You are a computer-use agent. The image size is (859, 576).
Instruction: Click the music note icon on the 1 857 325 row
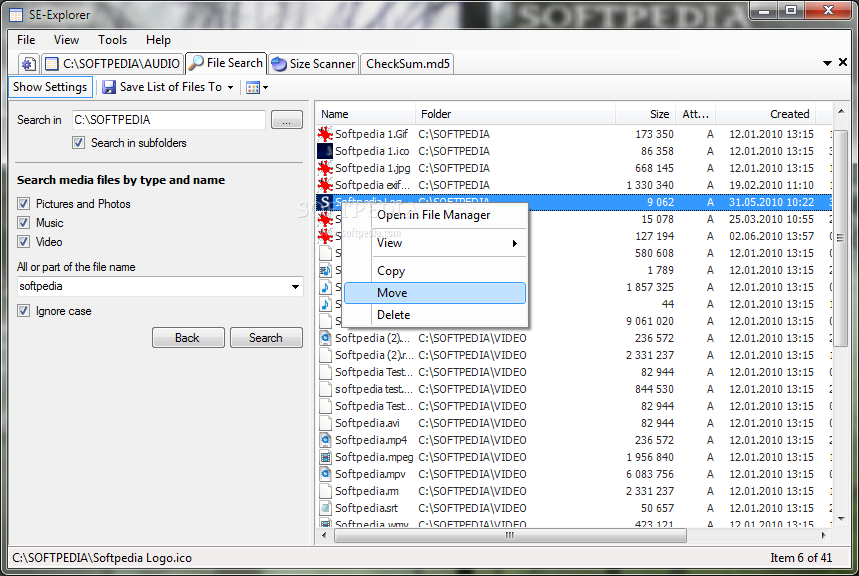point(325,287)
